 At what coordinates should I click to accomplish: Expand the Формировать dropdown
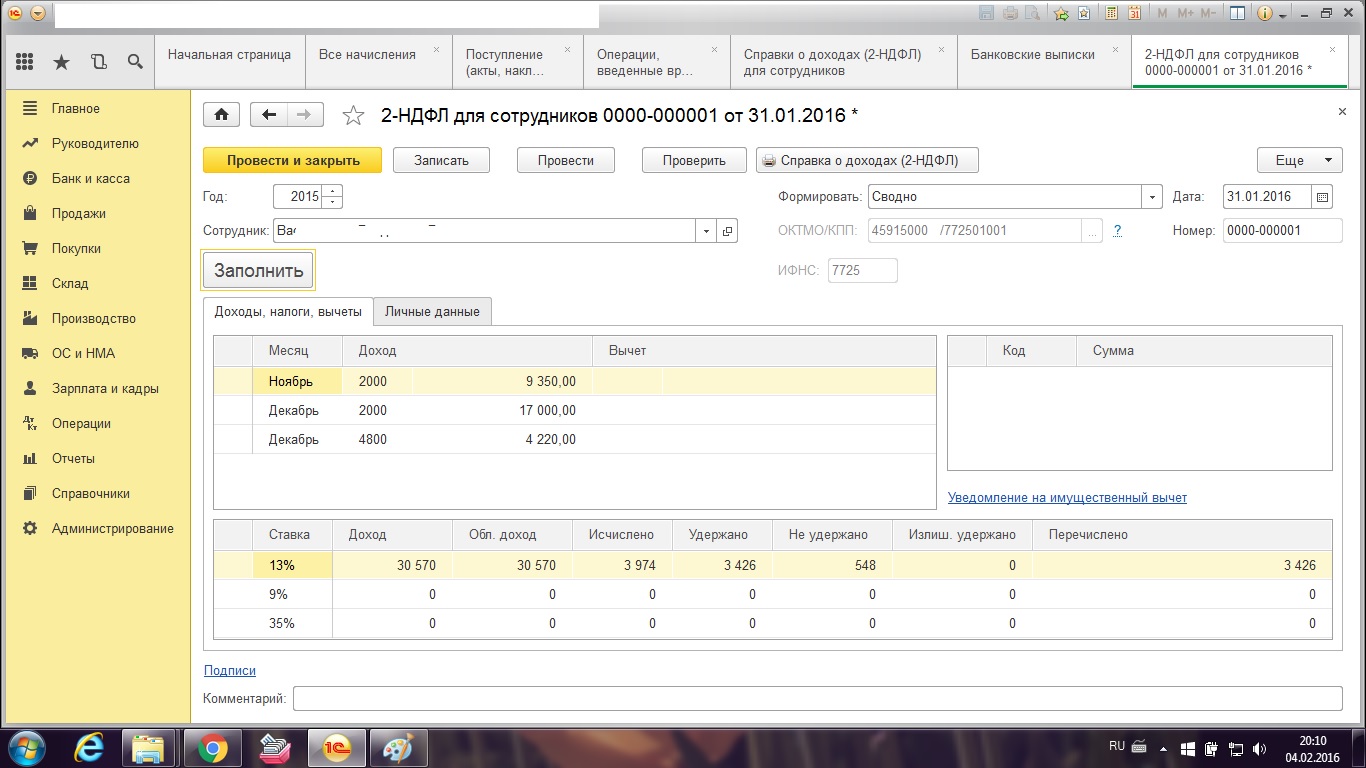click(x=1153, y=197)
